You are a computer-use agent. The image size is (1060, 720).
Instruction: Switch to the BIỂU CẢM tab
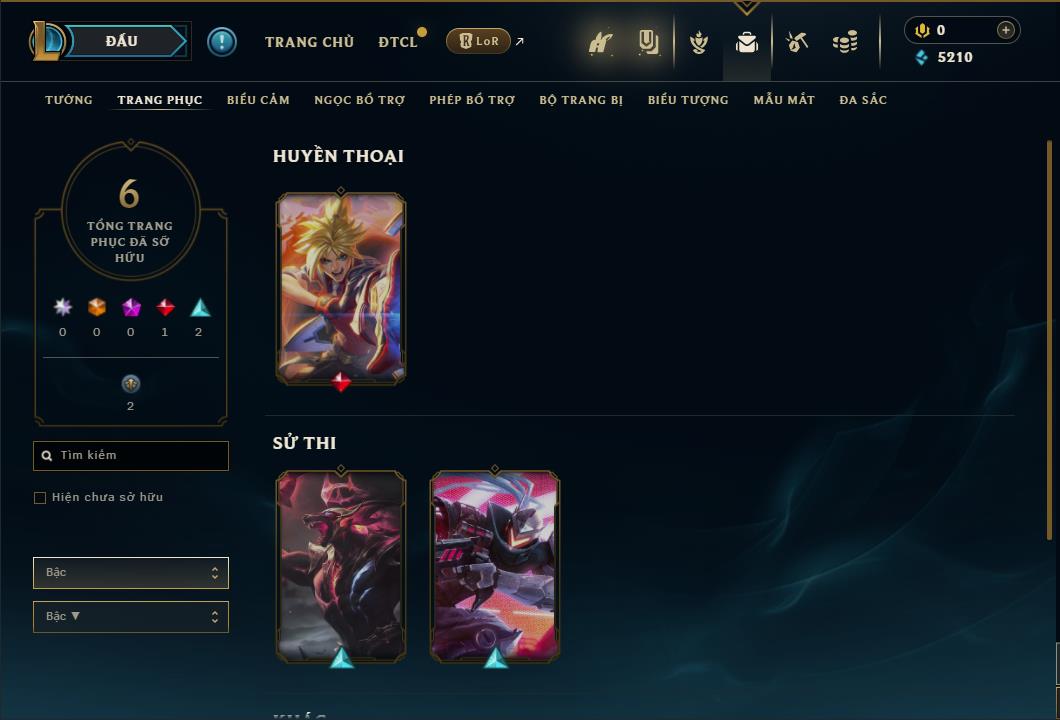[258, 100]
